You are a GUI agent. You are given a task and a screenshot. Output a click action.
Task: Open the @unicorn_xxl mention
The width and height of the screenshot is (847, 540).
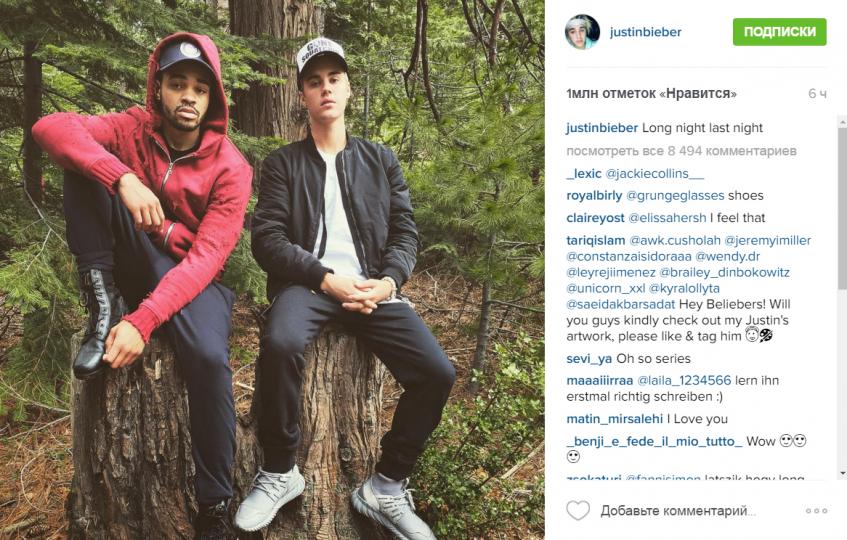pyautogui.click(x=606, y=288)
